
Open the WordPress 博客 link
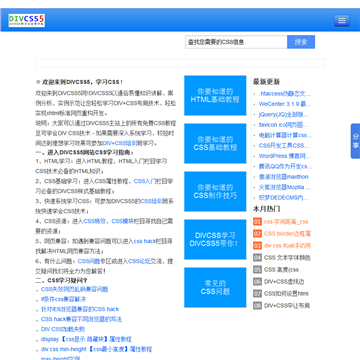[x=285, y=156]
